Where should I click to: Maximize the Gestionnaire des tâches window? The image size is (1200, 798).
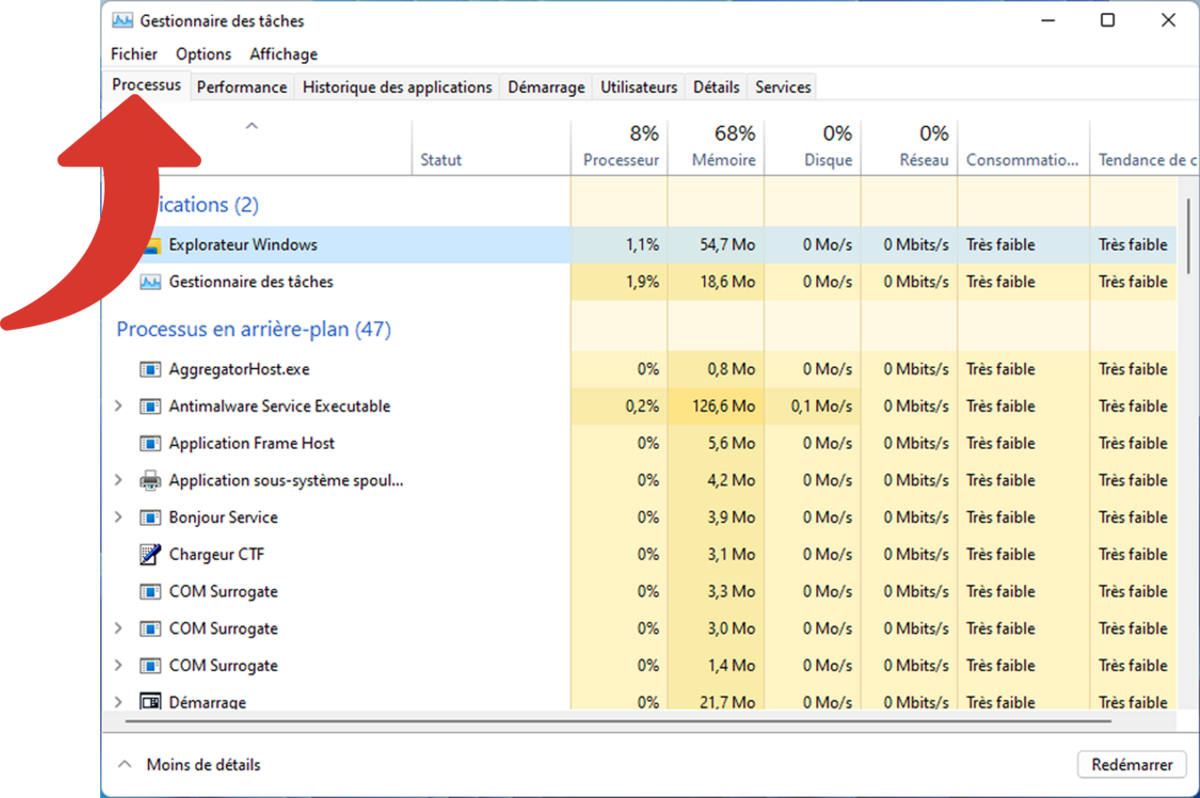[x=1108, y=20]
